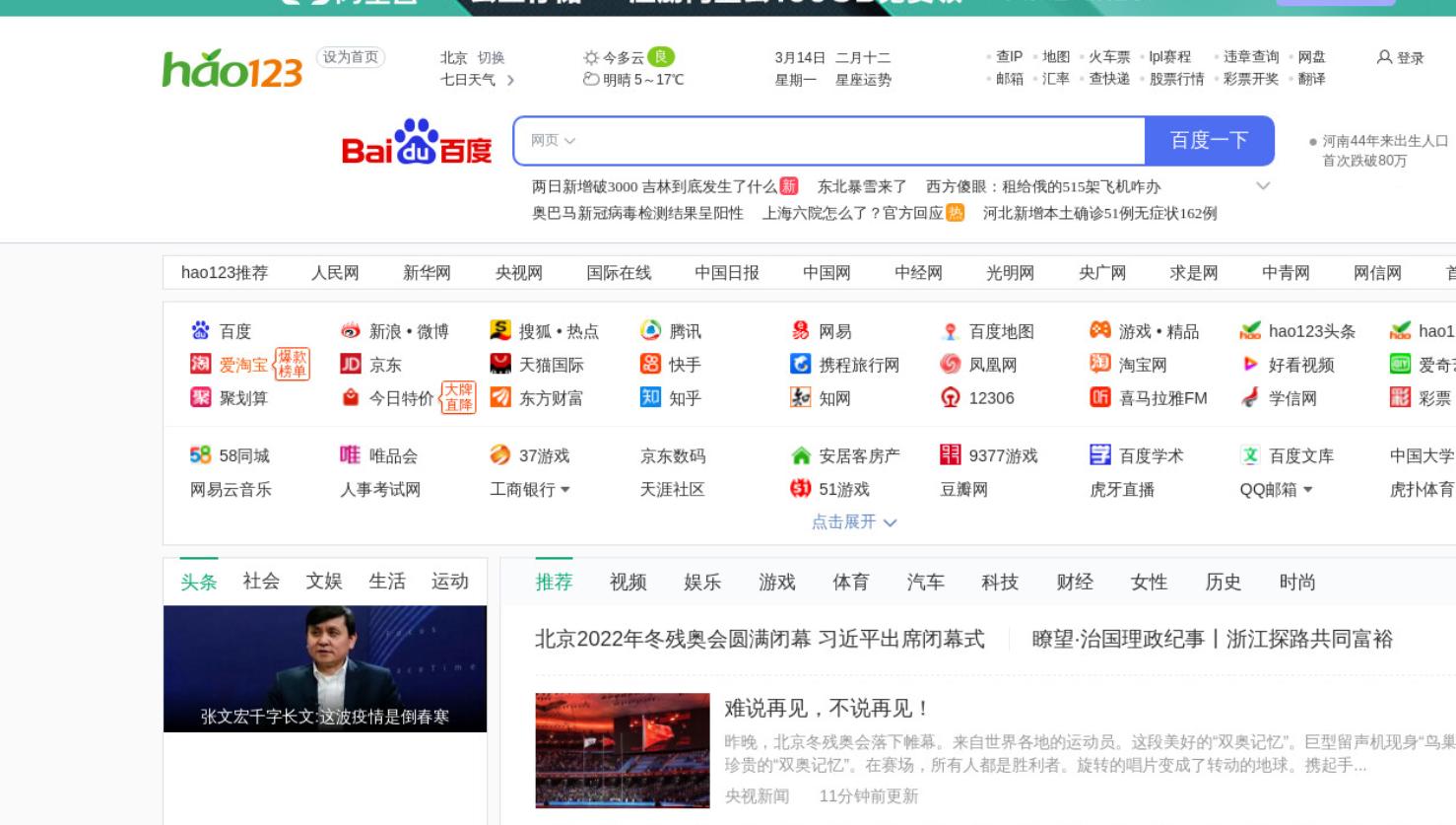Open the 娱乐 feed tab

[702, 583]
